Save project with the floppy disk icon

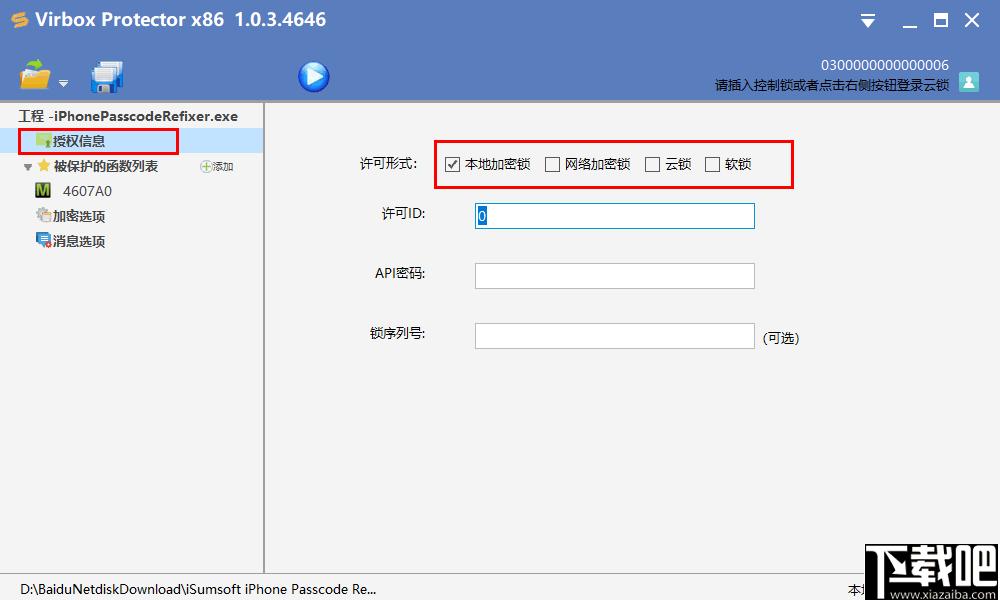point(107,77)
